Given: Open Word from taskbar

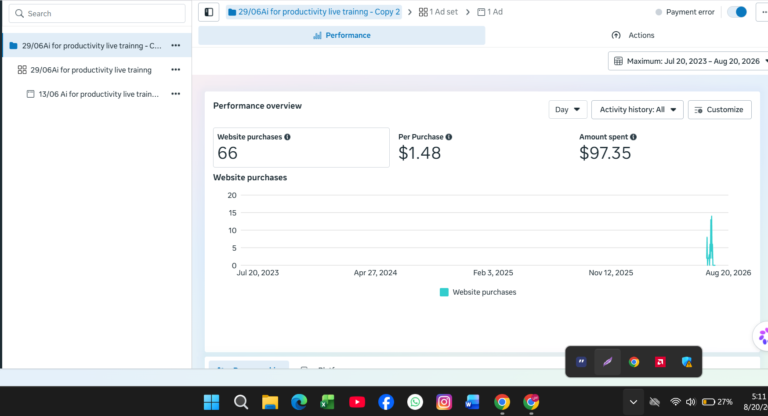Looking at the screenshot, I should (x=473, y=402).
